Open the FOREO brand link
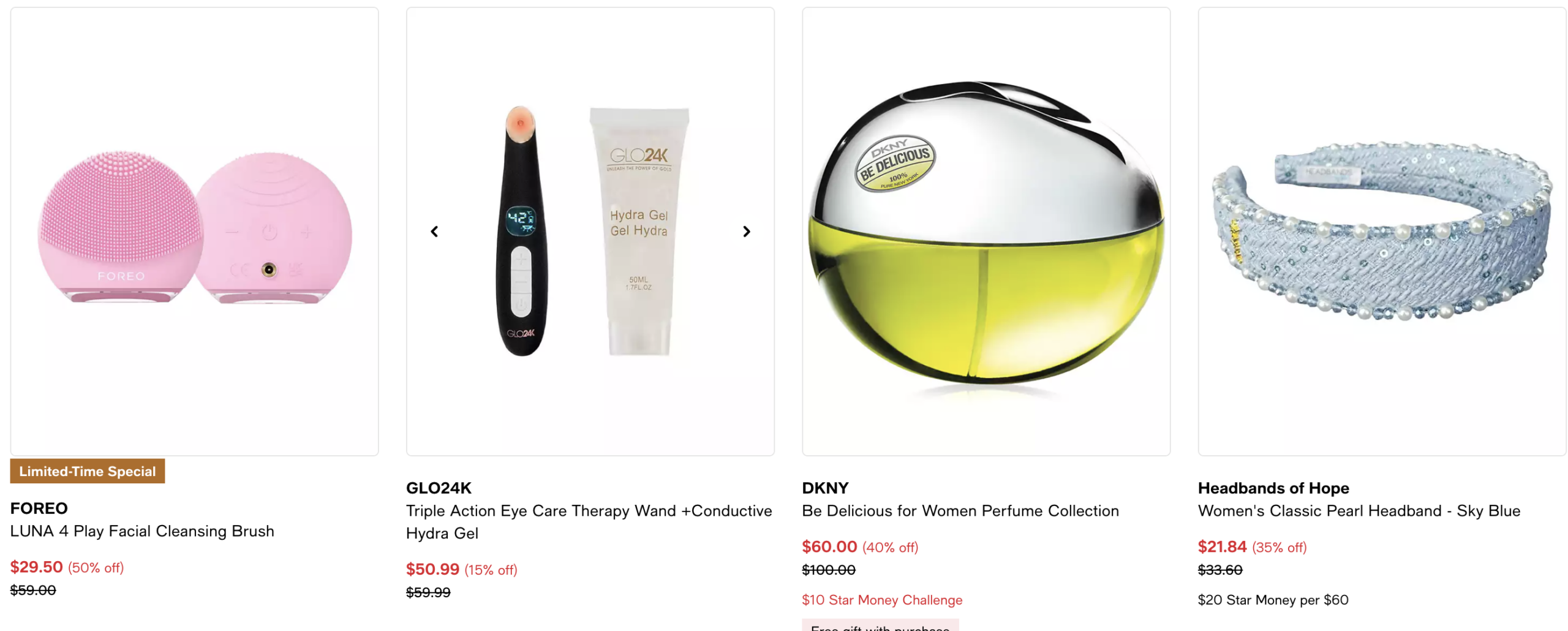This screenshot has width=1568, height=631. click(x=39, y=508)
